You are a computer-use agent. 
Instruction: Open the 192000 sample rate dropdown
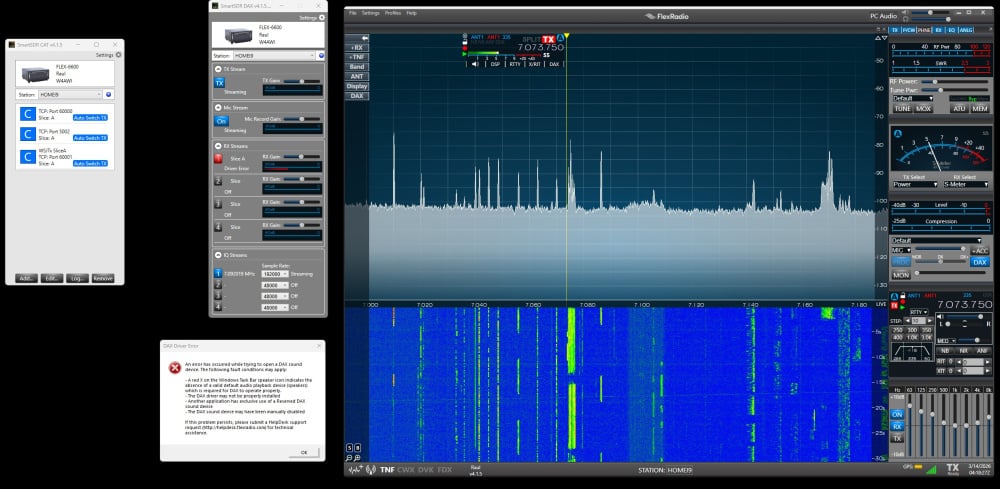click(275, 274)
